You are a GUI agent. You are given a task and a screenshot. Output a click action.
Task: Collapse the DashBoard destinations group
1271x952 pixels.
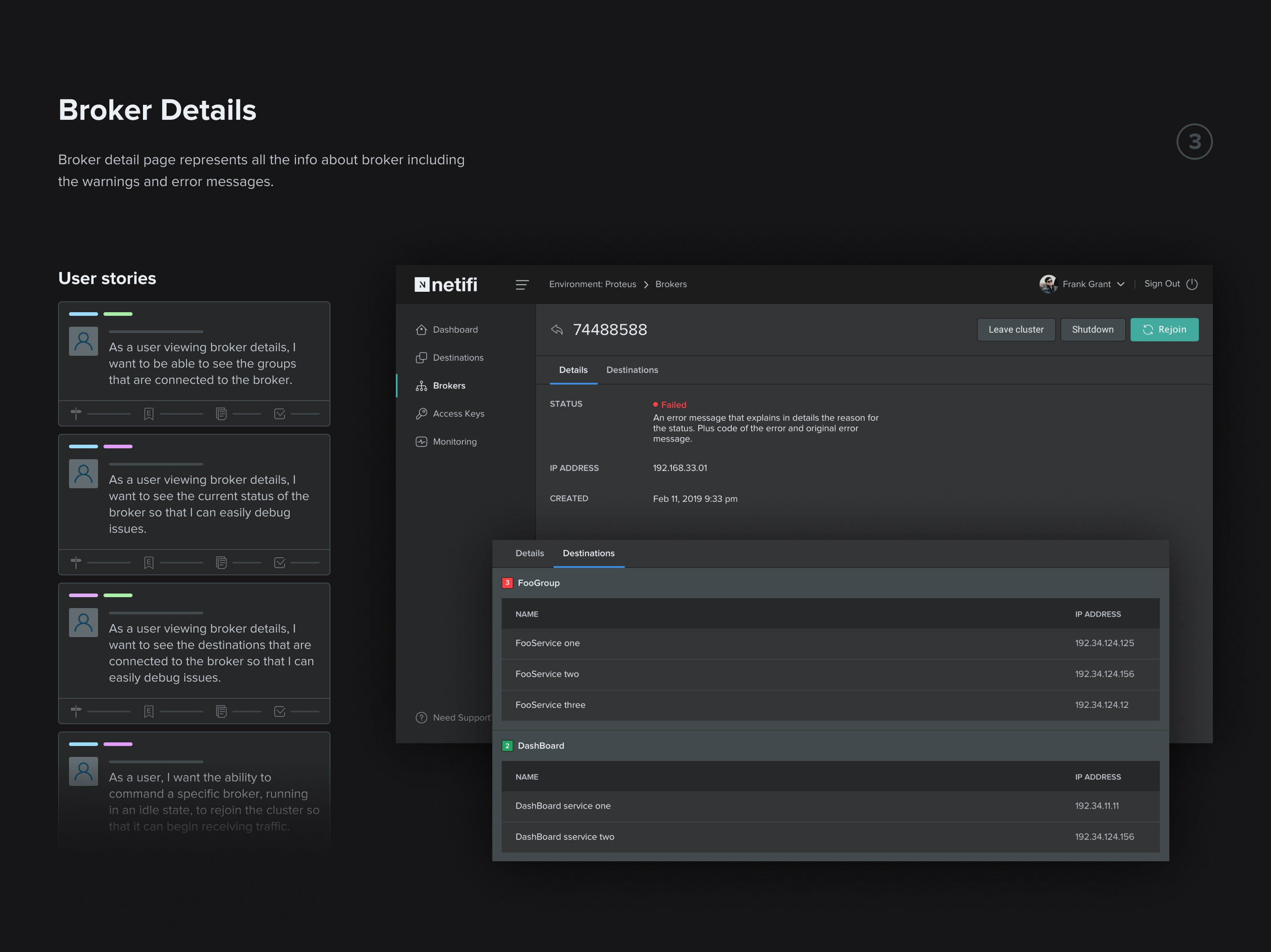(541, 746)
